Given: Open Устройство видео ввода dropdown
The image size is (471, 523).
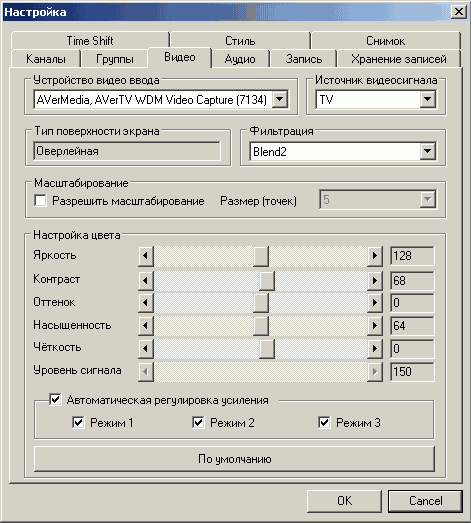Looking at the screenshot, I should point(280,99).
